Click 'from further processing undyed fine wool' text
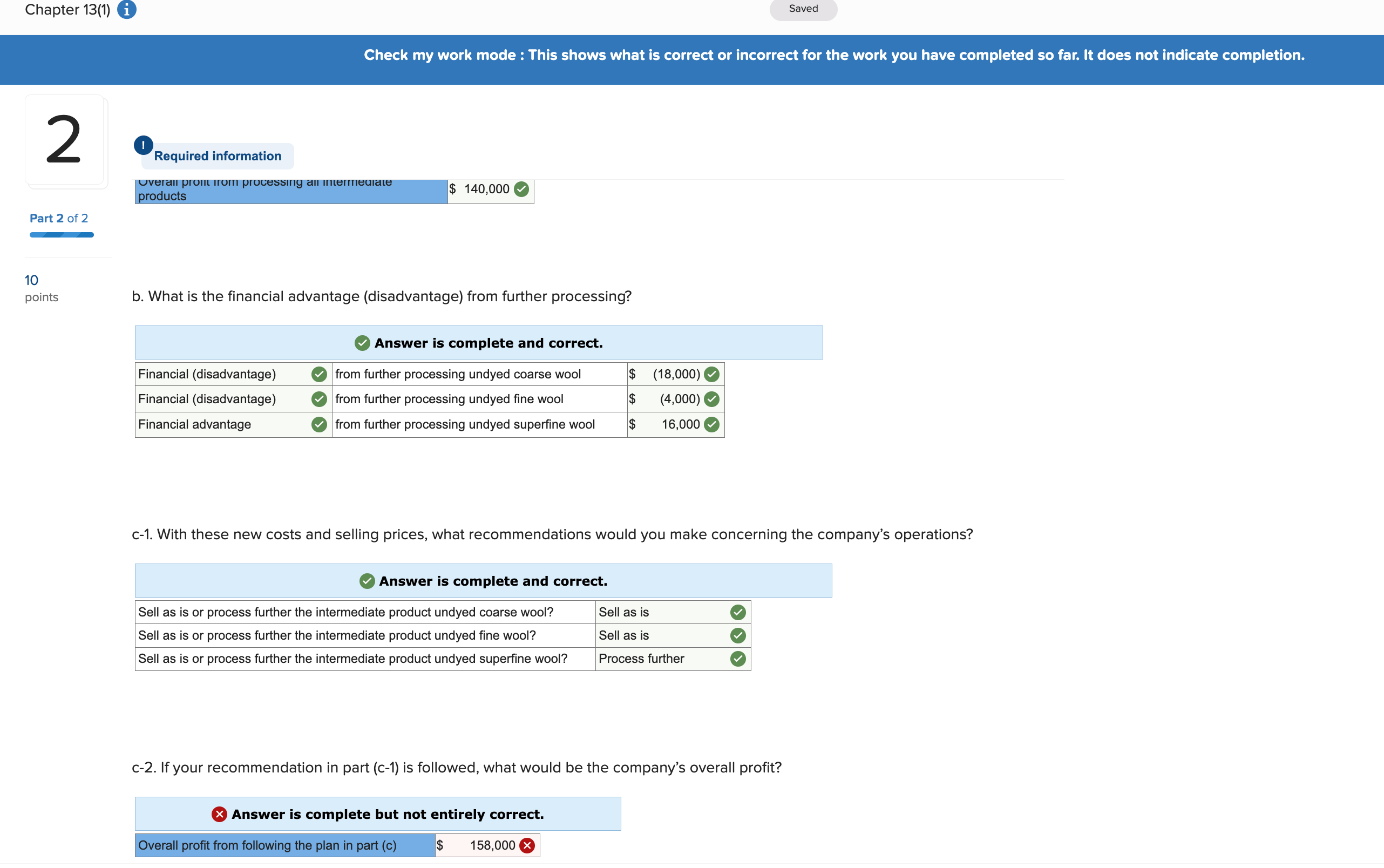 (450, 399)
